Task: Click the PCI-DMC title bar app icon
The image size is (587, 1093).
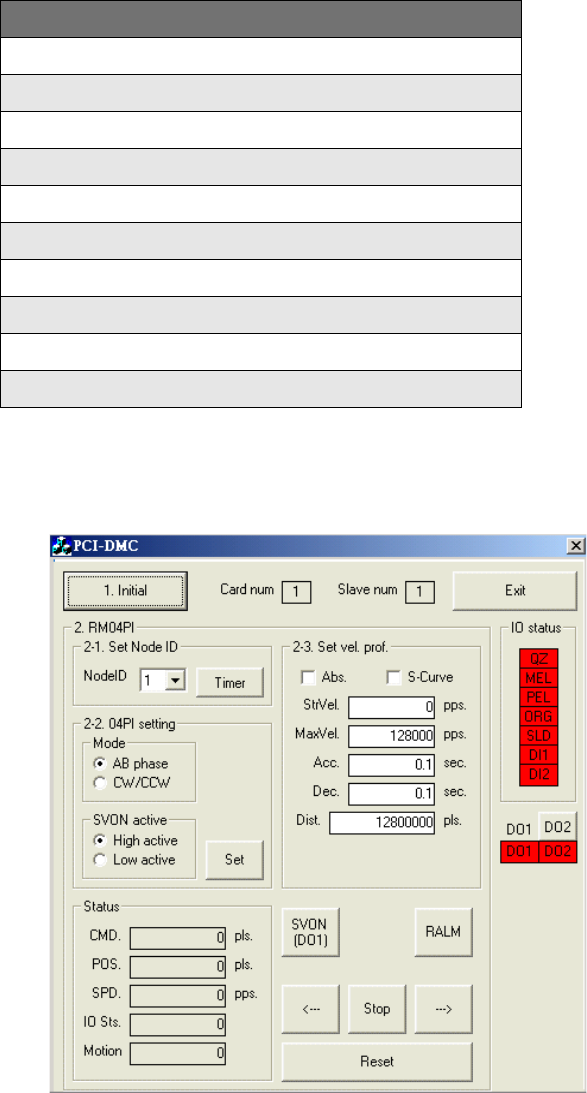Action: point(63,545)
